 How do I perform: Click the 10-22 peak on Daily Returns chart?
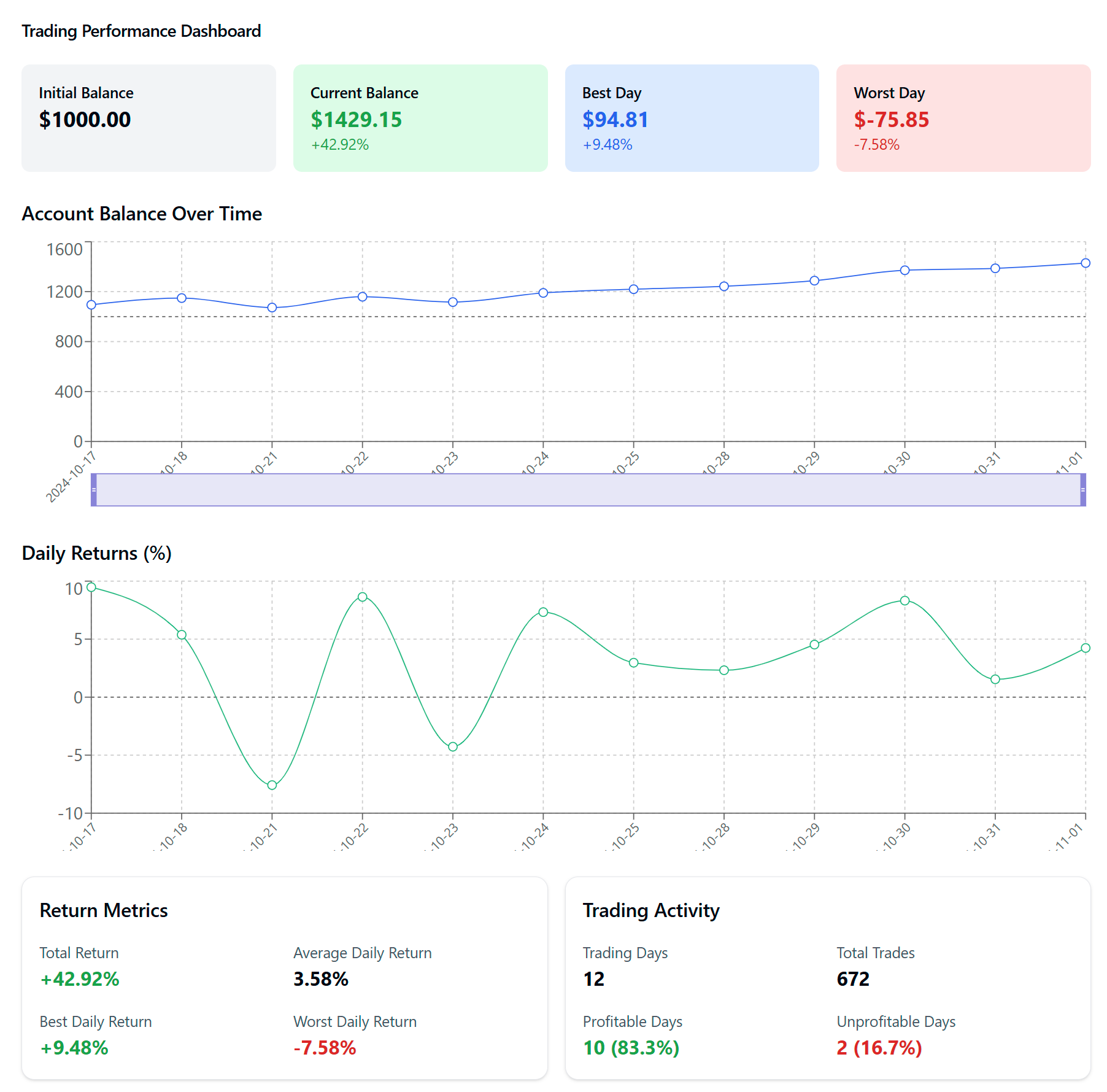(363, 597)
